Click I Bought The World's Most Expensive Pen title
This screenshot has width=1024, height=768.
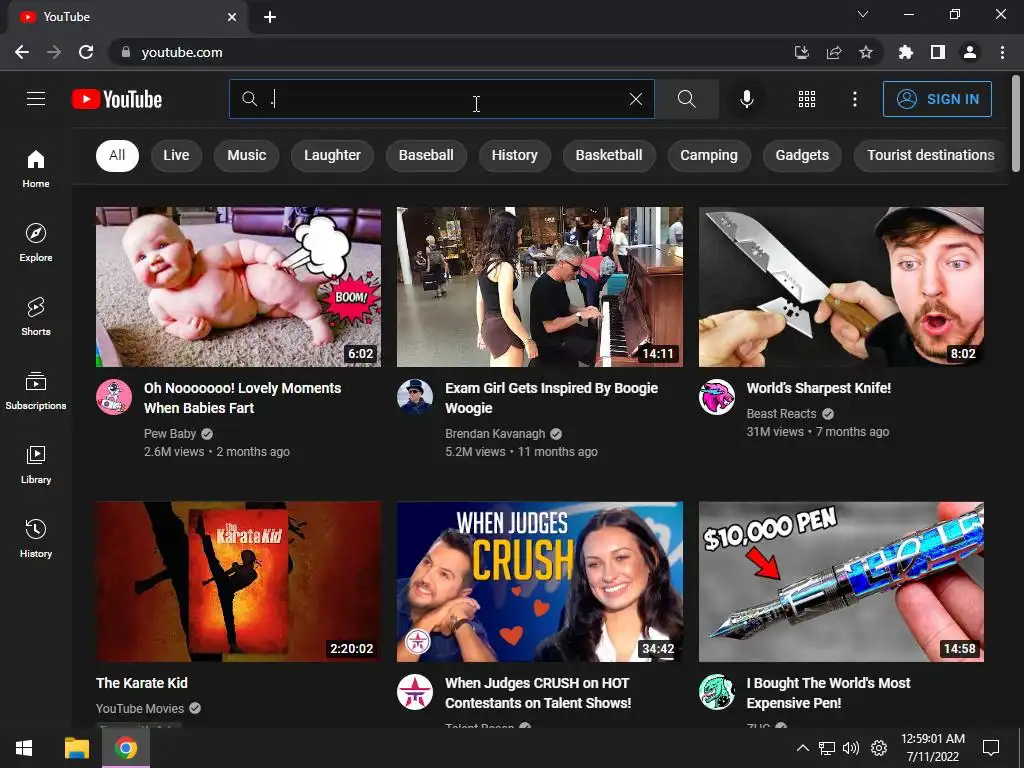(x=828, y=693)
